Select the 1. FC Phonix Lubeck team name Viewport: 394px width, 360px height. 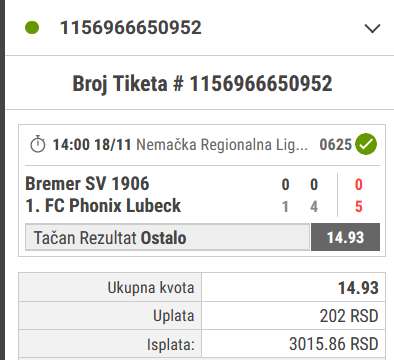pyautogui.click(x=103, y=205)
